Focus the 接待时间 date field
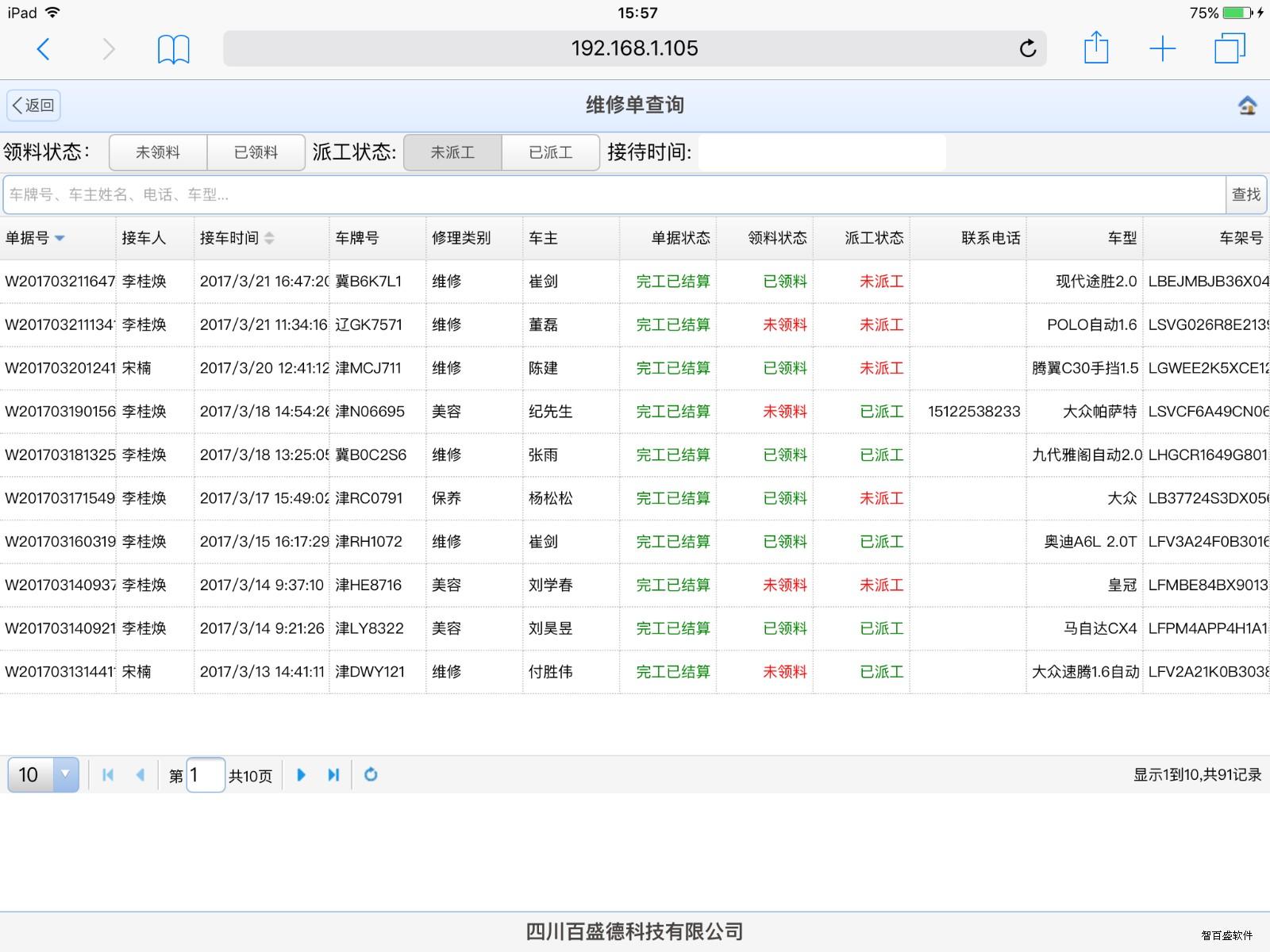This screenshot has height=952, width=1270. pos(822,152)
